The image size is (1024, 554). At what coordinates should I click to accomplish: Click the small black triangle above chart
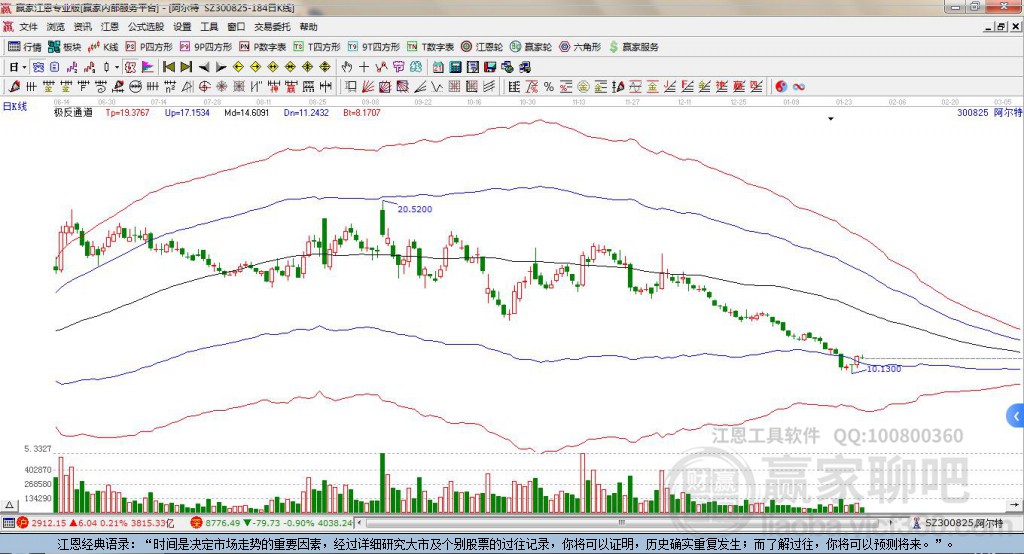click(830, 118)
